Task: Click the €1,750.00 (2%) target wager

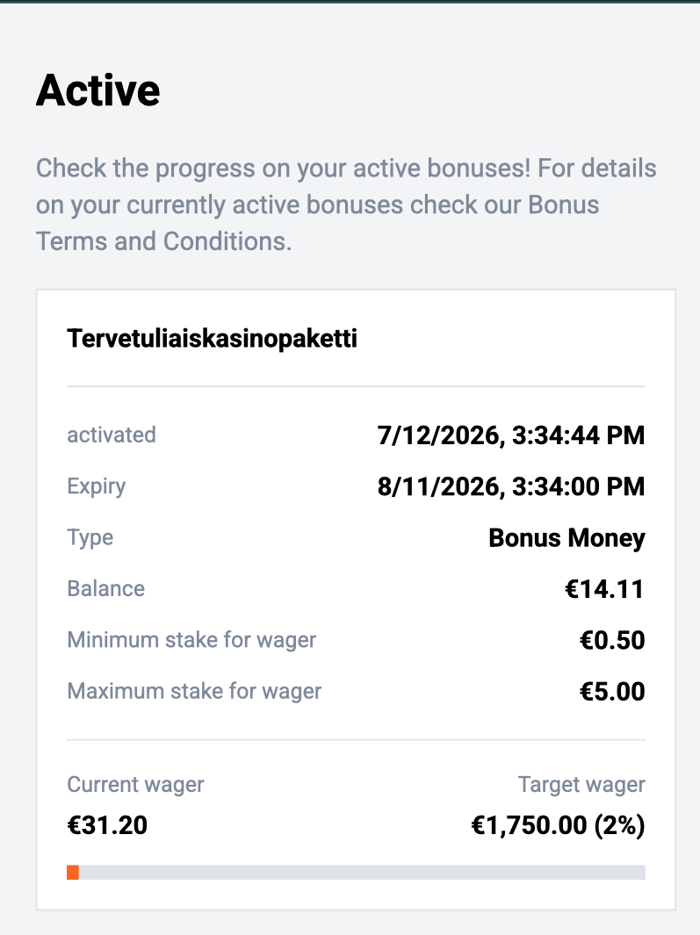Action: [558, 825]
